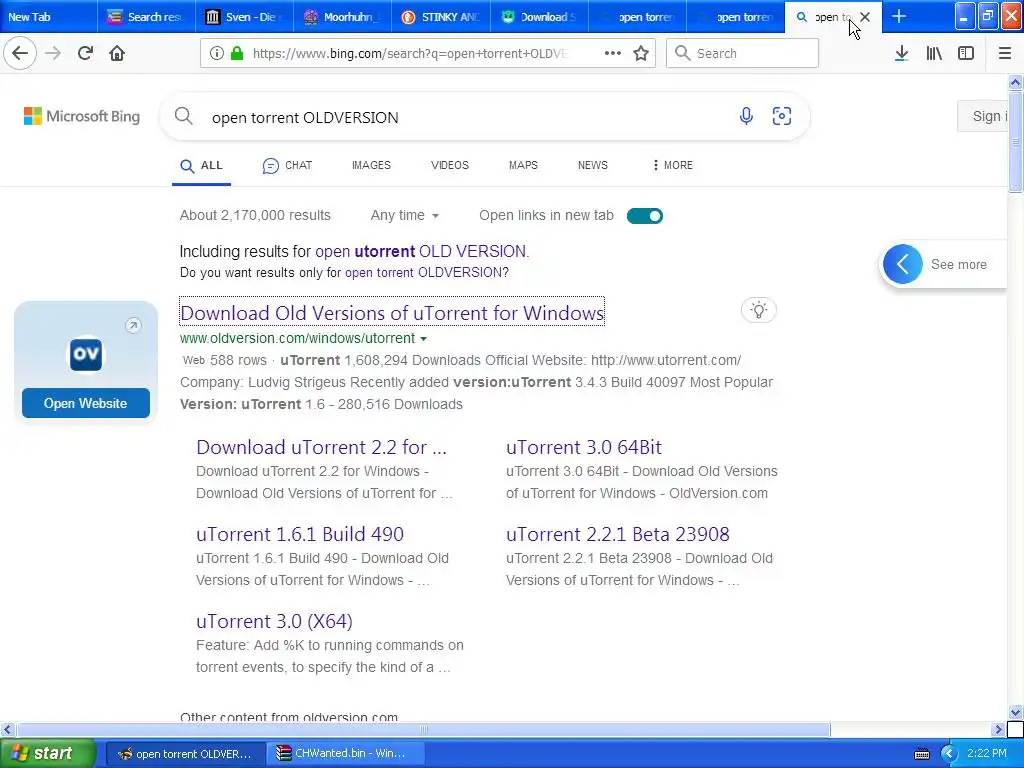
Task: Click open utorrent OLD VERSION suggestion link
Action: coord(421,251)
